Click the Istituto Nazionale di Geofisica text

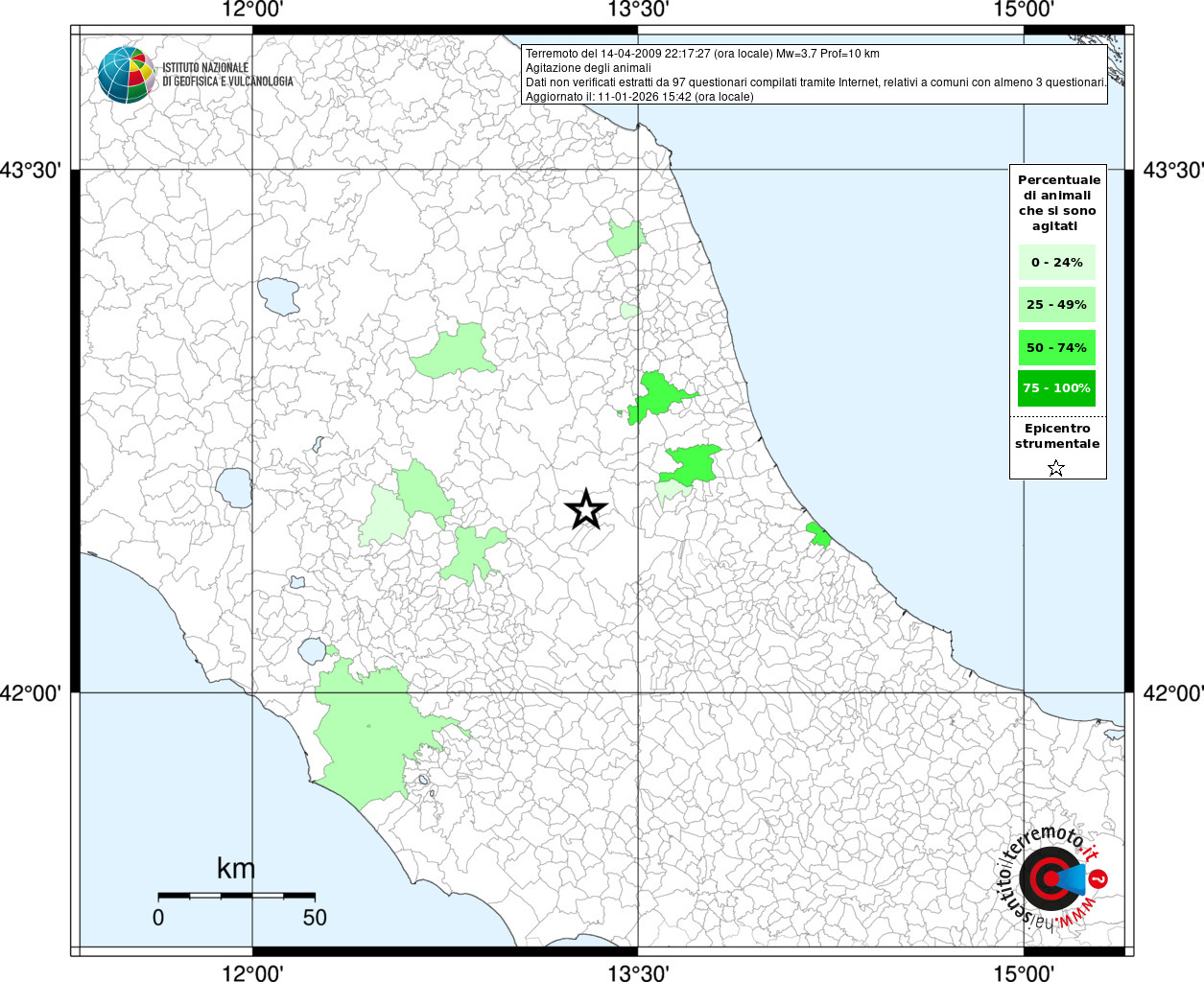pyautogui.click(x=227, y=75)
